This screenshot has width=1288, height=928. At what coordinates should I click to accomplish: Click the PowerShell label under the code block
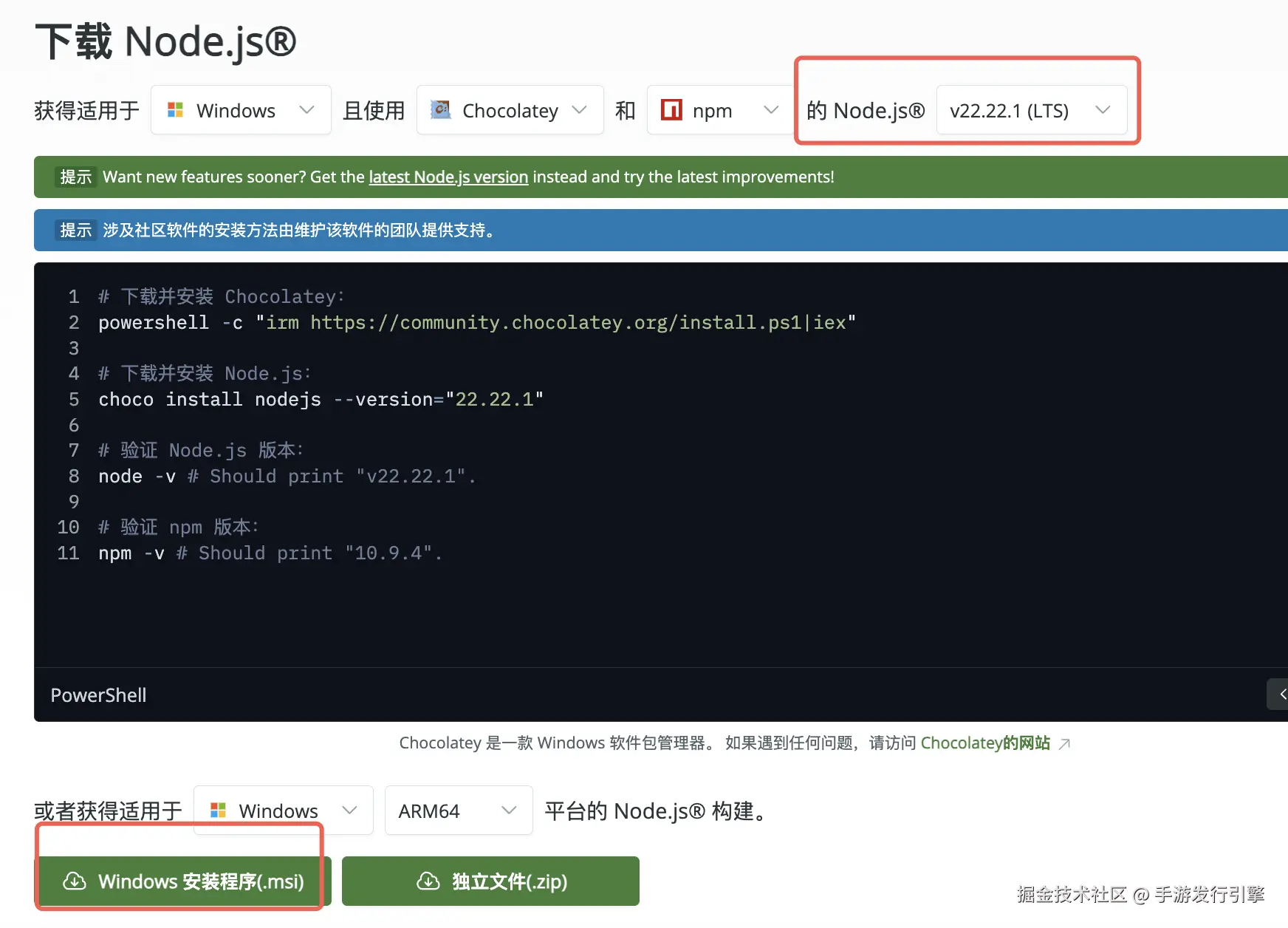[x=98, y=695]
